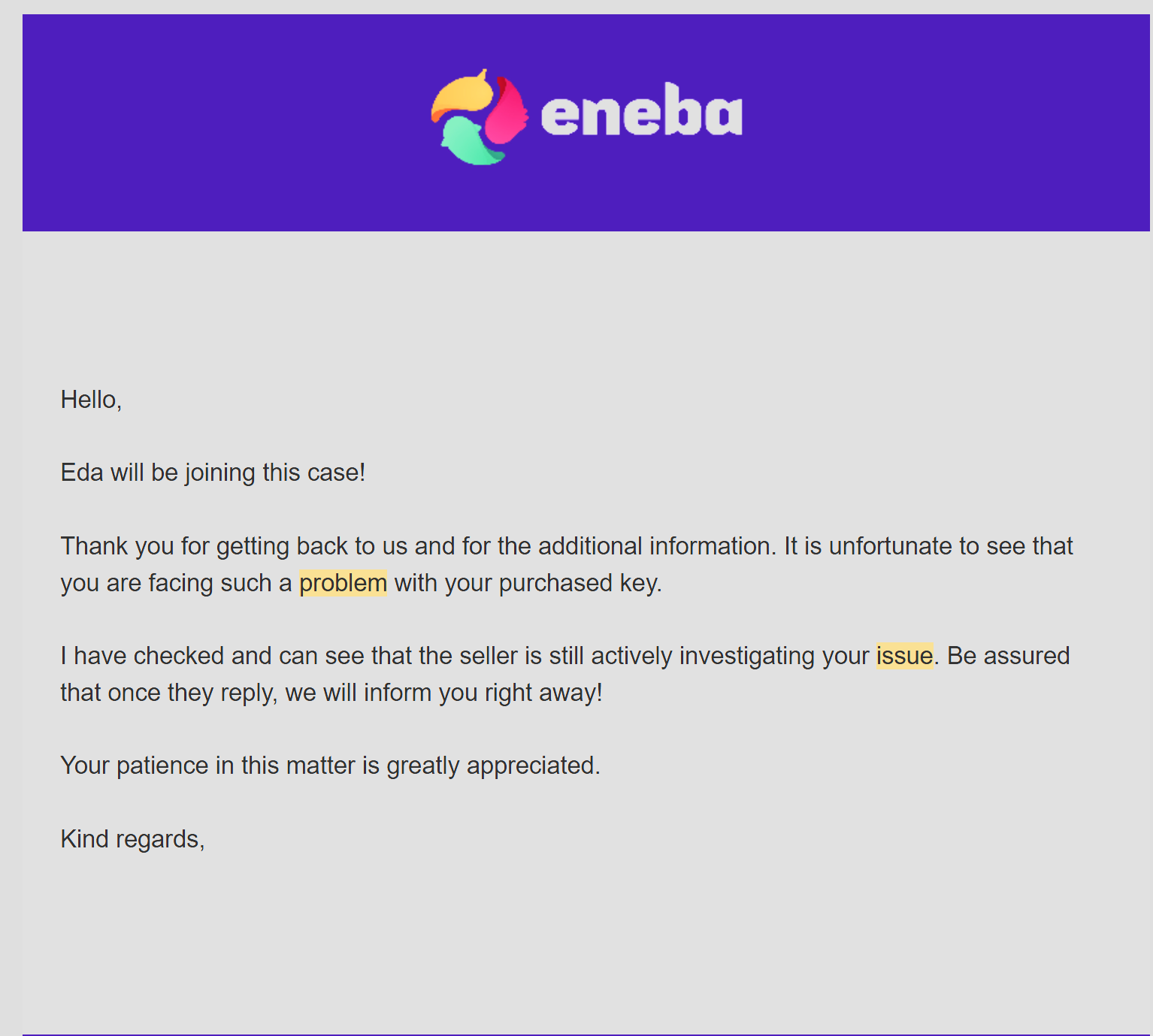Click the eneba wordmark in the header
The image size is (1153, 1036).
point(641,110)
